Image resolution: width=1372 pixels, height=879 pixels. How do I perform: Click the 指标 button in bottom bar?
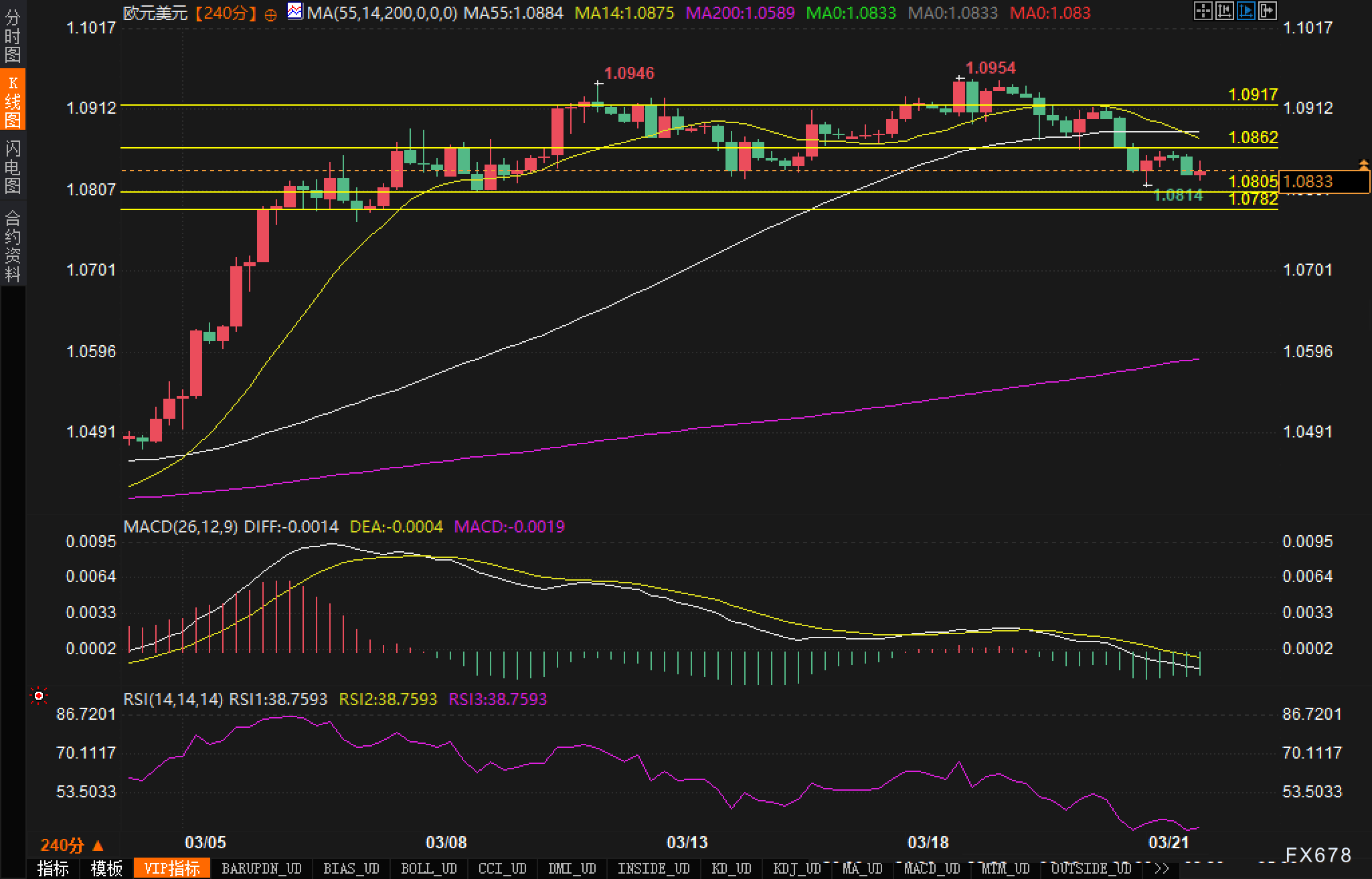[x=54, y=869]
